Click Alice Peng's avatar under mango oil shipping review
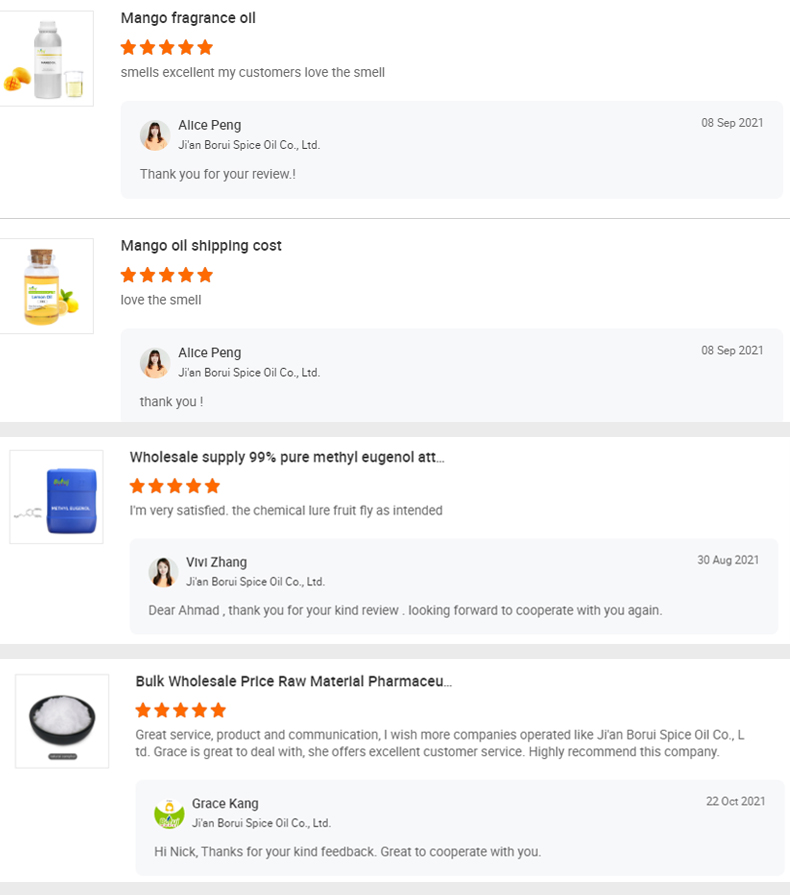Screen dimensions: 790x895 pos(155,363)
